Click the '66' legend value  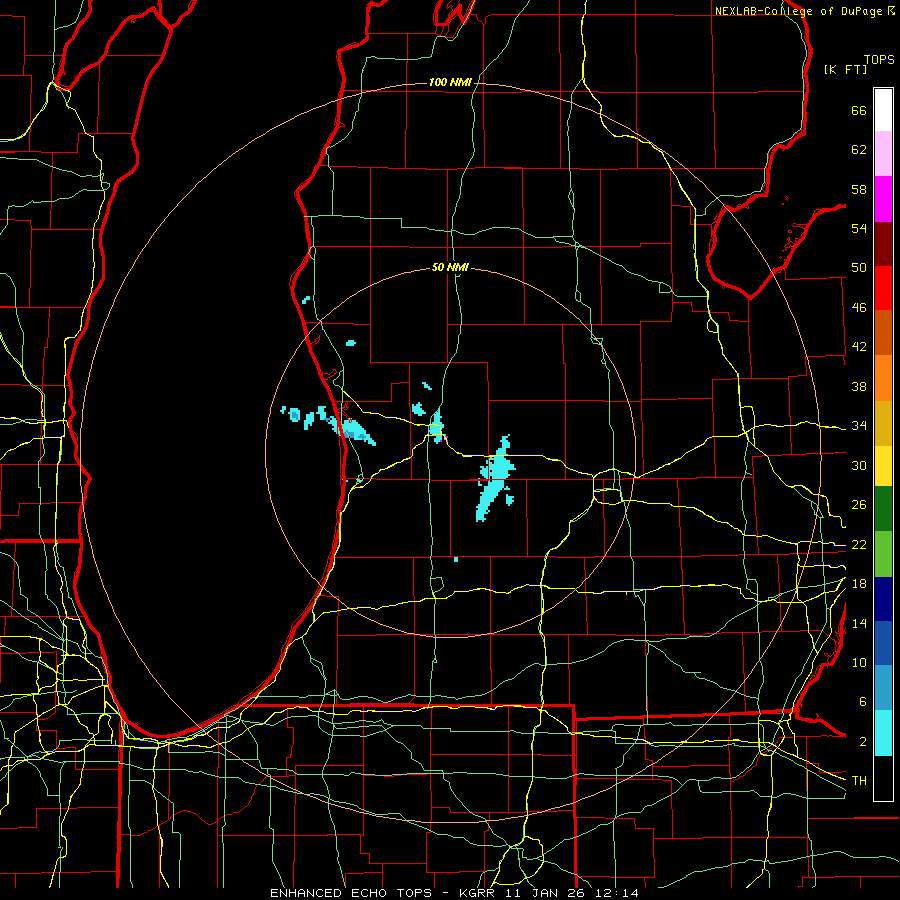(x=859, y=111)
